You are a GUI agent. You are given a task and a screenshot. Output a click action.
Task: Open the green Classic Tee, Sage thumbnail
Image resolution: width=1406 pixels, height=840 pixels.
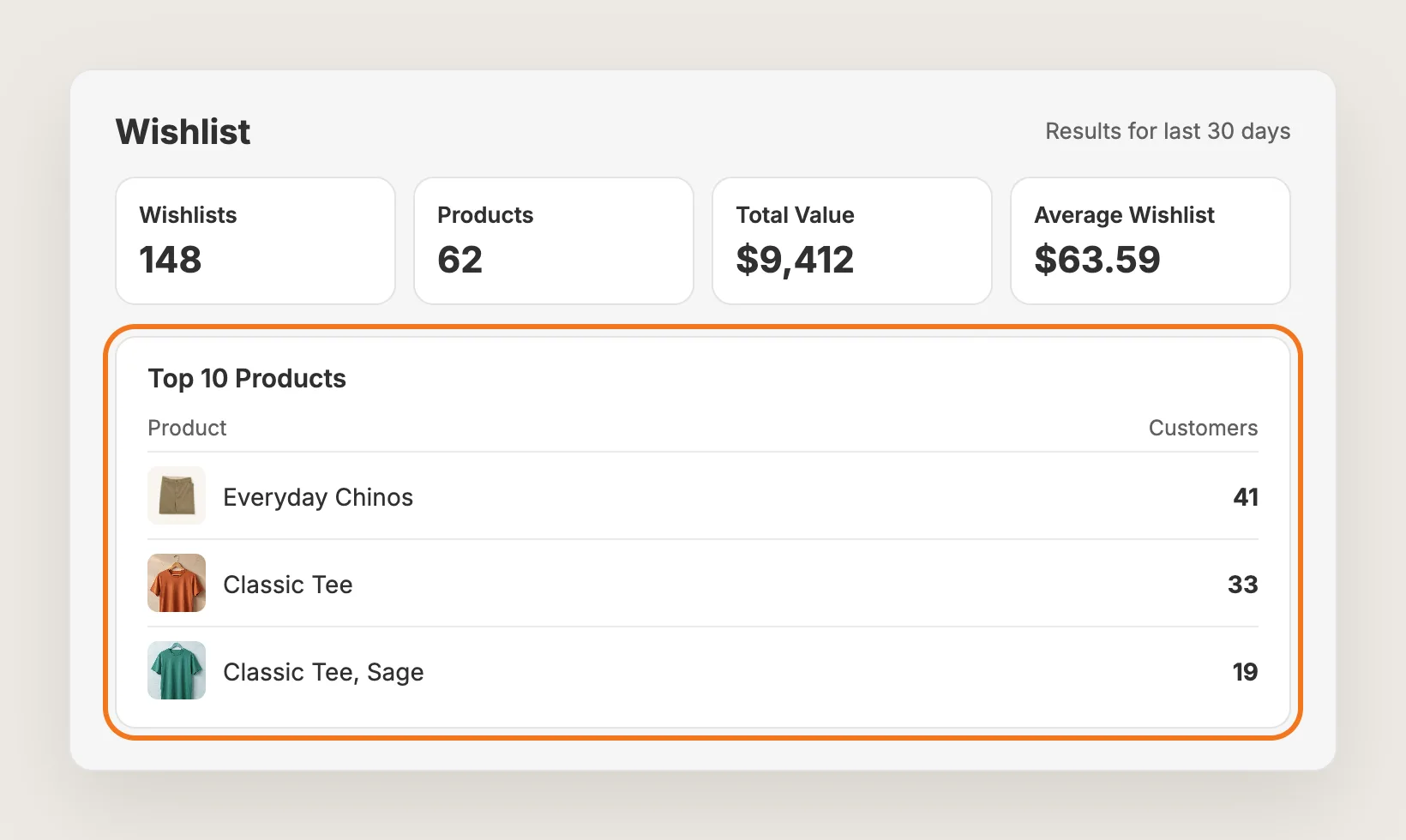click(177, 670)
